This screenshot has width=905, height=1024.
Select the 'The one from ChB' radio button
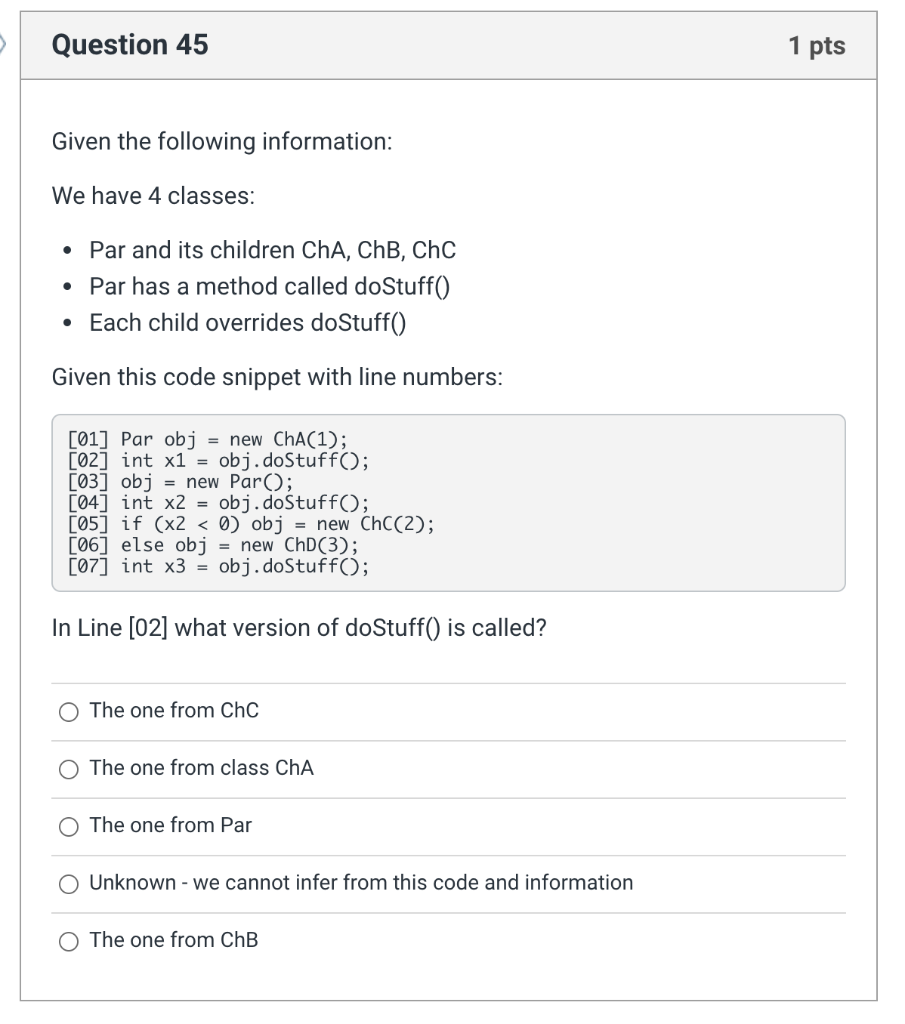69,940
